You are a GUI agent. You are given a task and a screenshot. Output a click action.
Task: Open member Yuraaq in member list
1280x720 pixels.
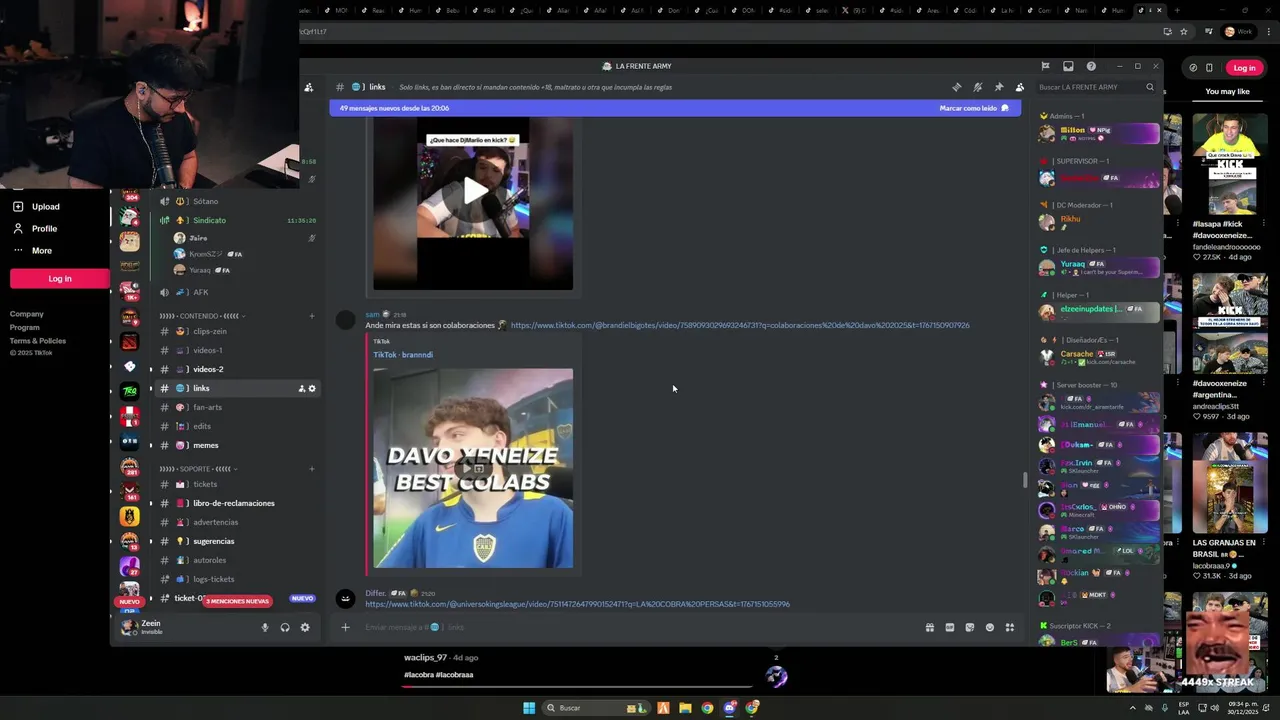1098,267
